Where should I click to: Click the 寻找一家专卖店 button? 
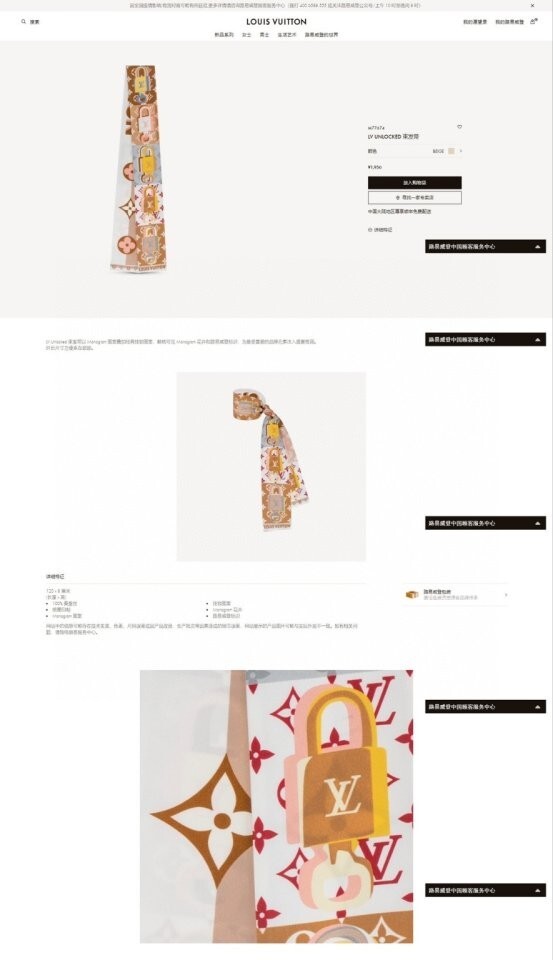(x=415, y=198)
